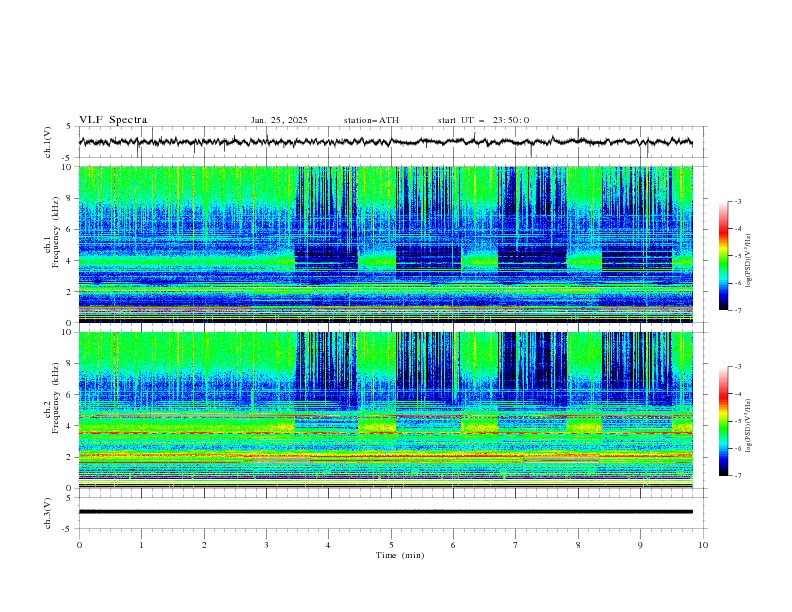Image resolution: width=792 pixels, height=612 pixels.
Task: Click the "-3" value on ch.2 color bar
Action: point(738,367)
